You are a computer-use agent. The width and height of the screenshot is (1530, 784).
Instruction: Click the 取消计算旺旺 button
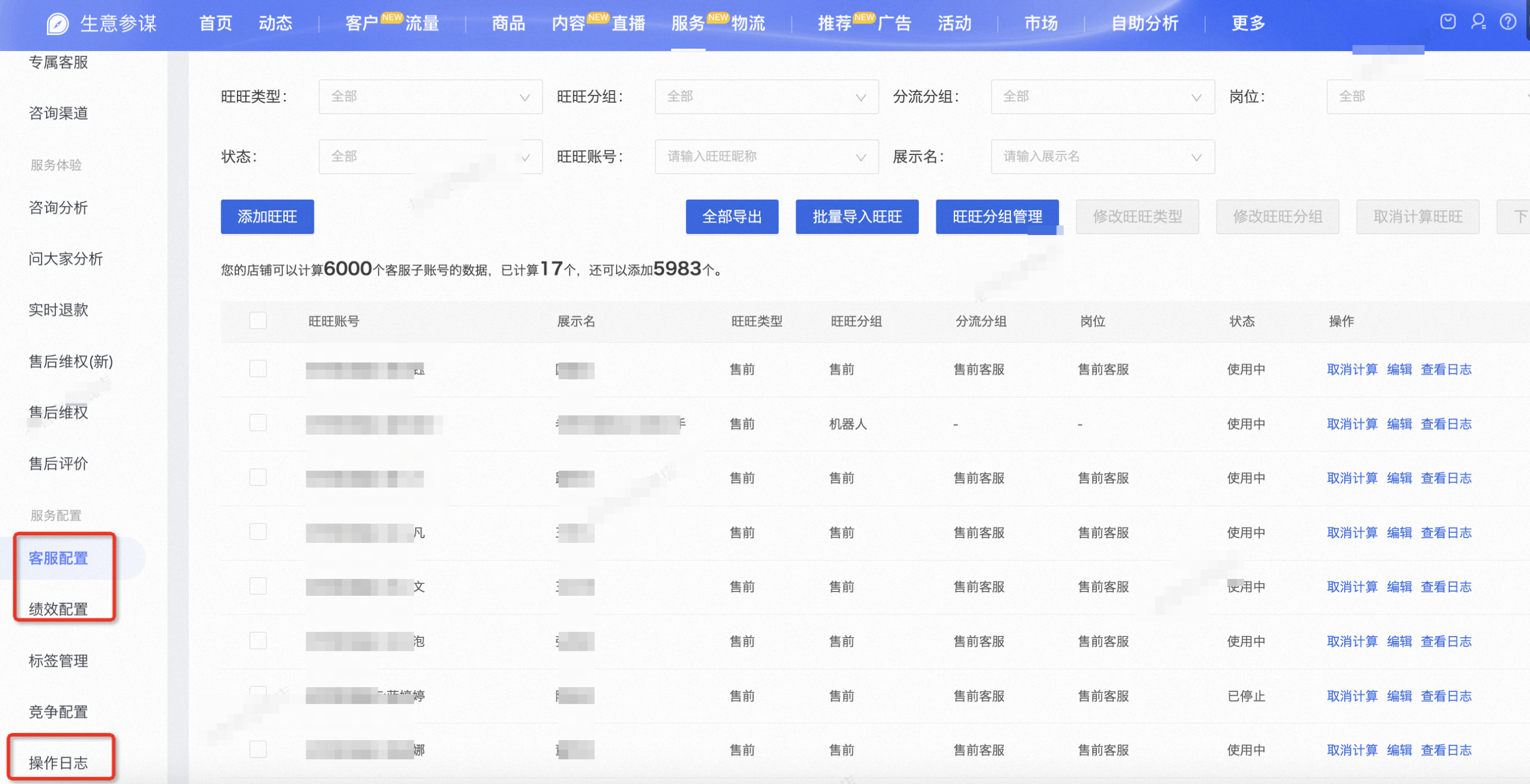pyautogui.click(x=1418, y=216)
